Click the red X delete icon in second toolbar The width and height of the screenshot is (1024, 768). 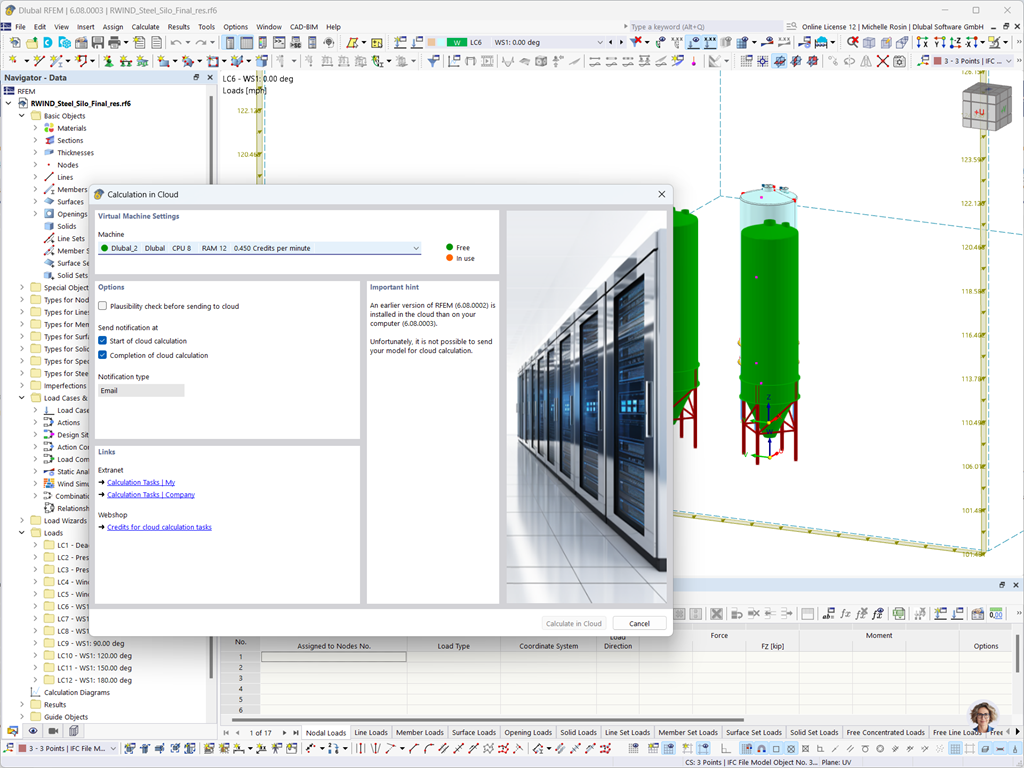[883, 61]
